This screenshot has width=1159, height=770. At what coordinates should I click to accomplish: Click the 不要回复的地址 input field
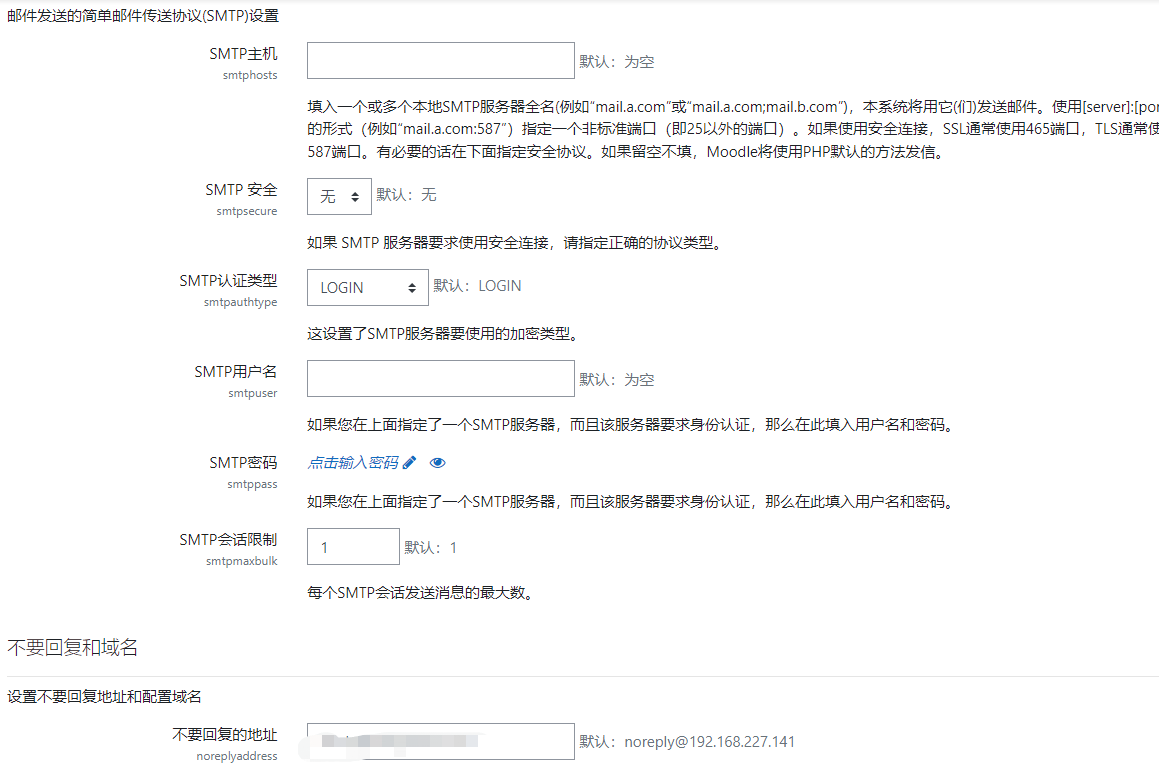[440, 741]
